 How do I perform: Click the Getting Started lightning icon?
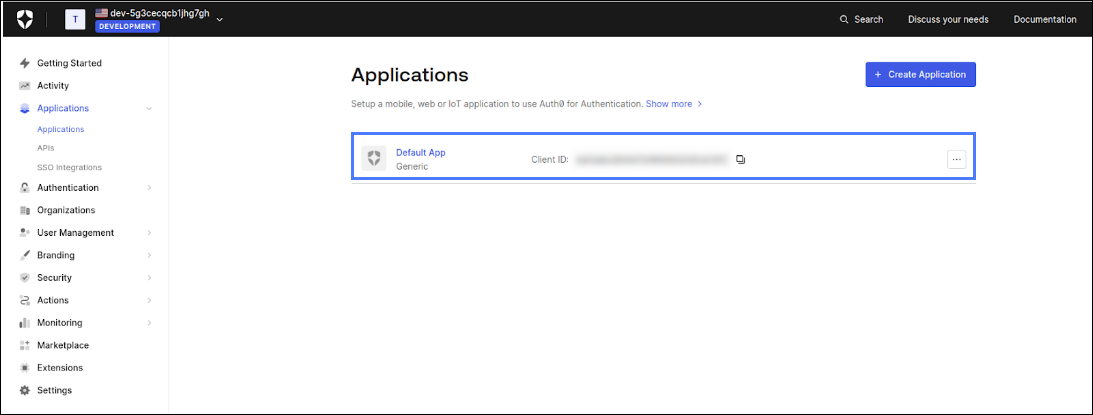coord(25,63)
